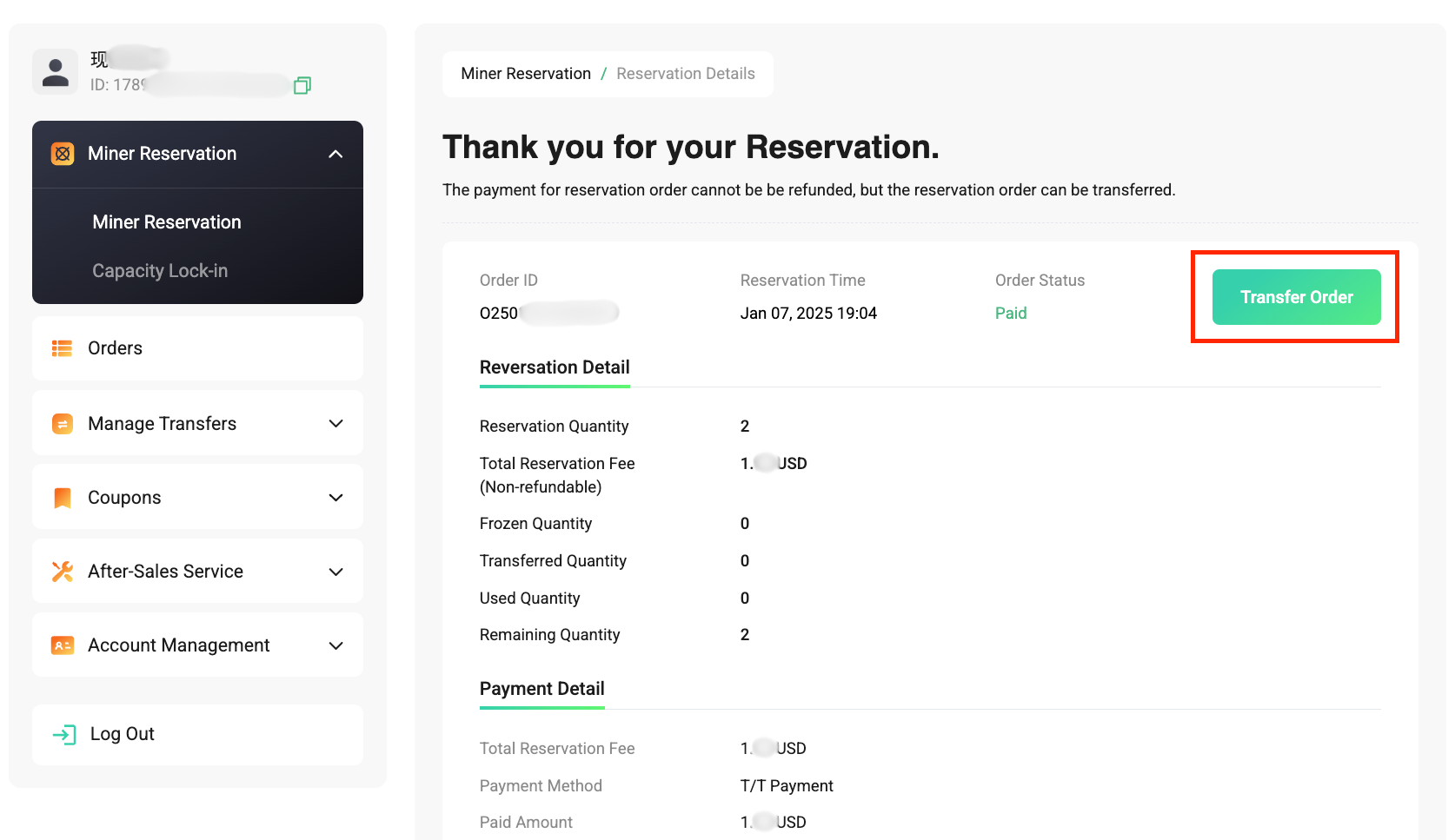Click the After-Sales Service wrench icon

pos(63,572)
